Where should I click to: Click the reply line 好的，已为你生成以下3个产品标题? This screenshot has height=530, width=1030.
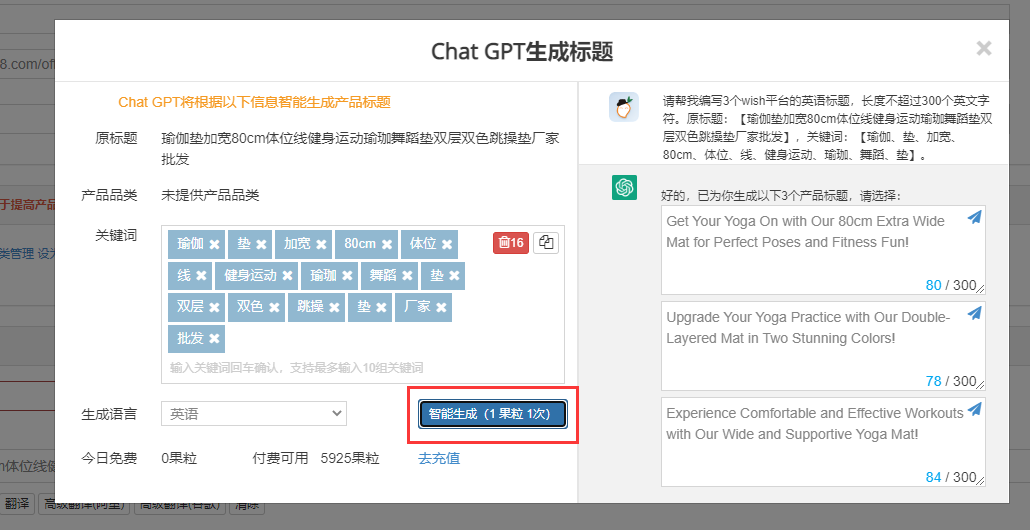(x=782, y=196)
